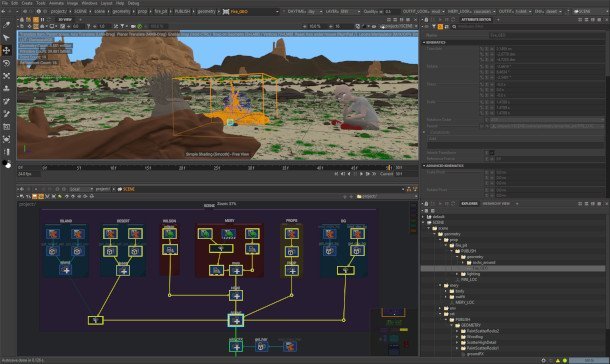Collapse the ADVANCED KINEMATICS section
Image resolution: width=610 pixels, height=364 pixels.
click(x=424, y=166)
